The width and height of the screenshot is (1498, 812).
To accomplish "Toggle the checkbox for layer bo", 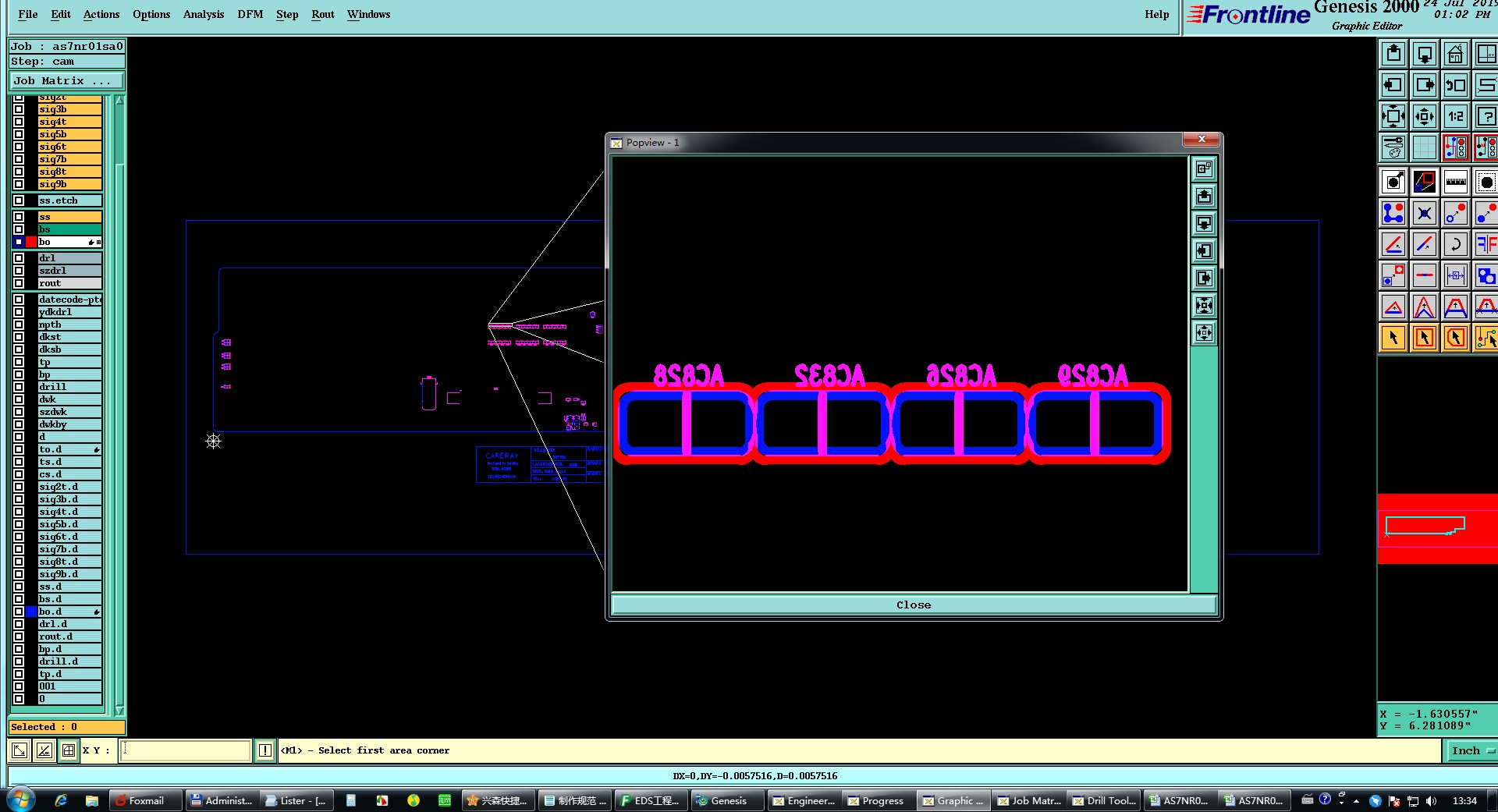I will (x=19, y=242).
